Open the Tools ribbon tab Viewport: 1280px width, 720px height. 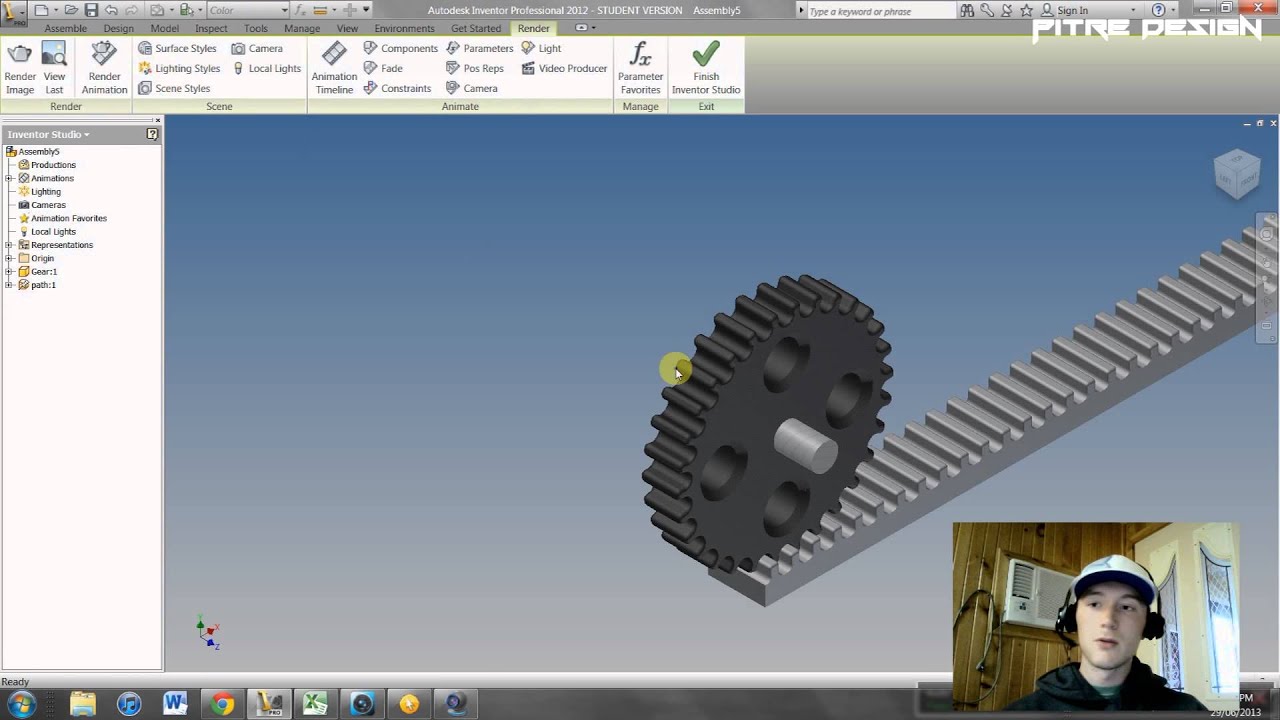(256, 28)
